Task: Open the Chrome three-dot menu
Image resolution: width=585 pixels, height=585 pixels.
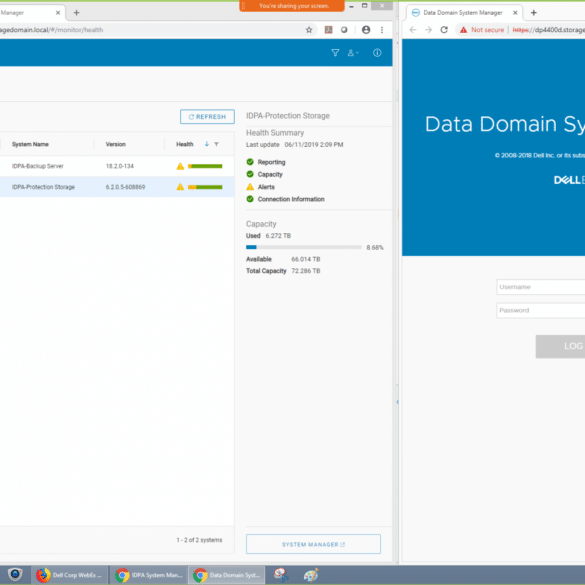Action: 382,30
